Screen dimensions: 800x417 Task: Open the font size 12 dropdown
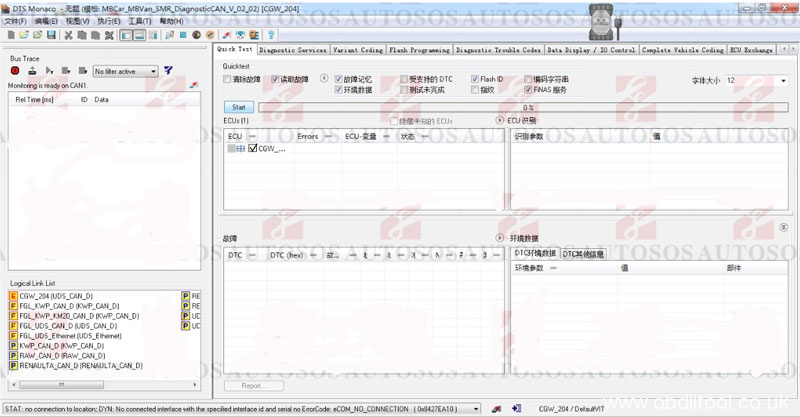tap(784, 81)
